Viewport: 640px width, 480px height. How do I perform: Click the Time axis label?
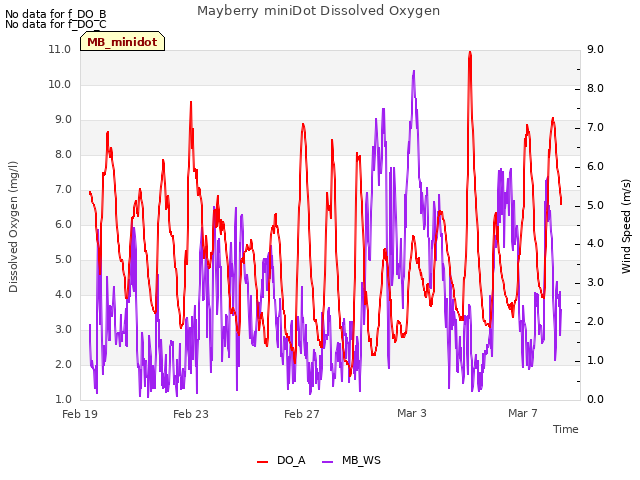click(566, 429)
